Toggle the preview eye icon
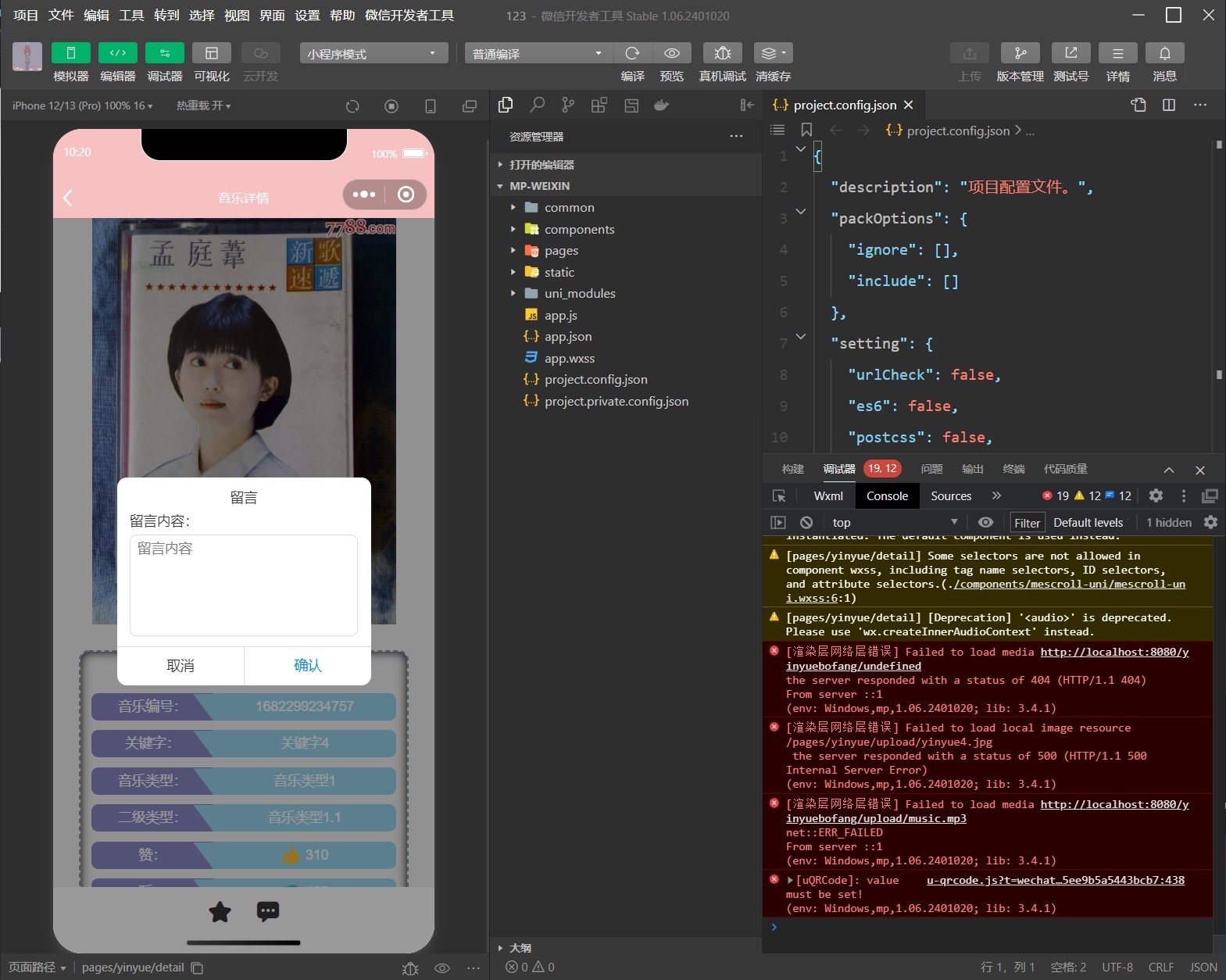 click(671, 53)
